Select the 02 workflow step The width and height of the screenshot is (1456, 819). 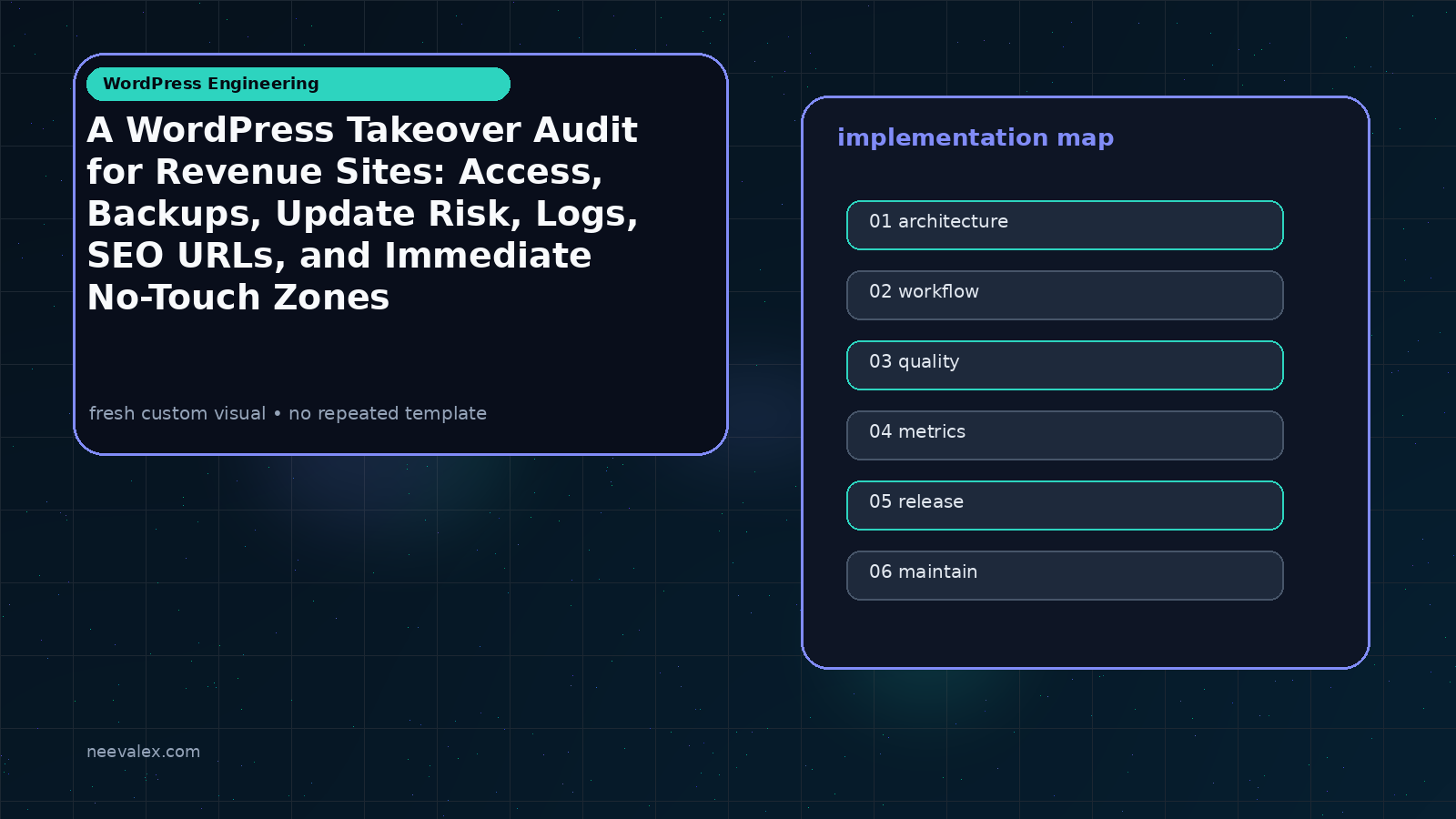(x=1065, y=295)
